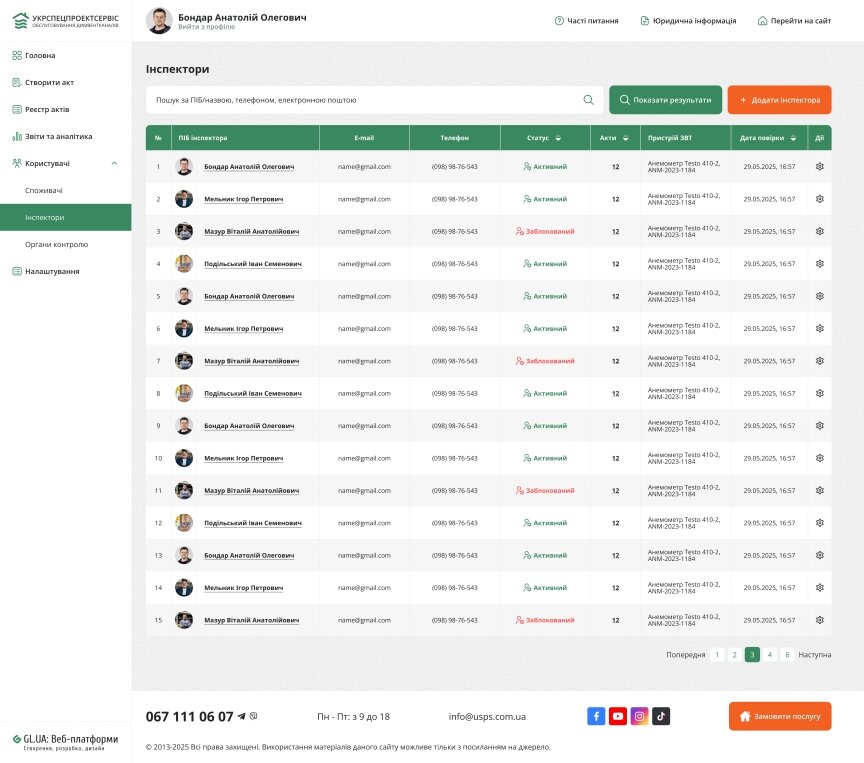The height and width of the screenshot is (763, 864).
Task: Click the УКРСПЕЦПРОЕКТСЕРВІС logo
Action: (66, 21)
